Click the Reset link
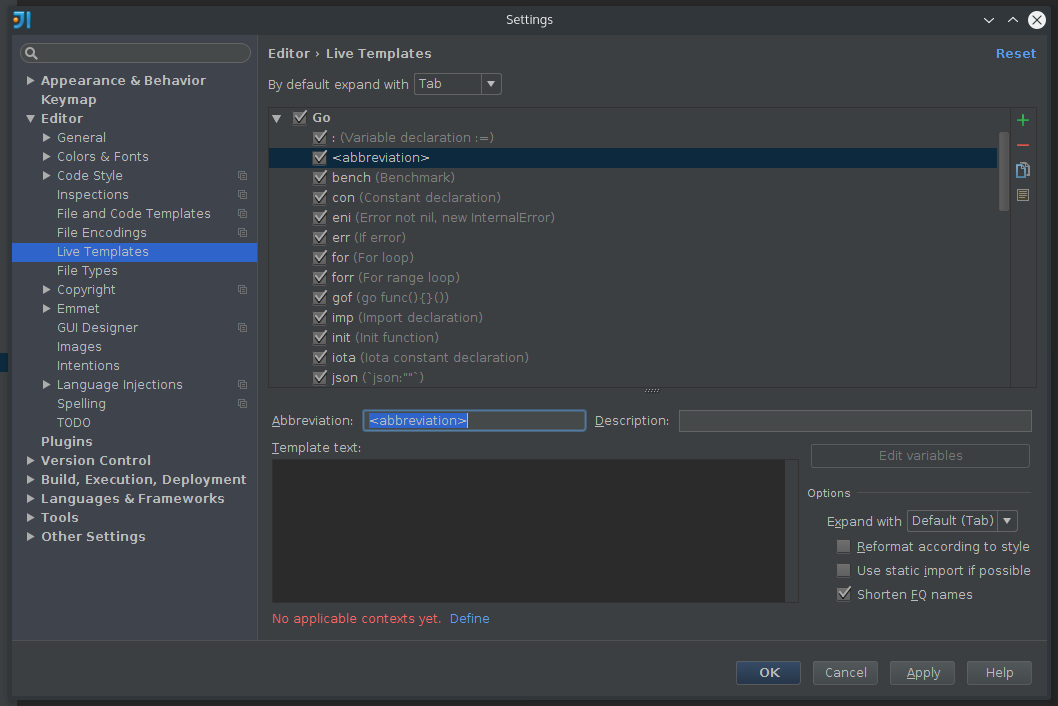The image size is (1058, 706). 1016,53
